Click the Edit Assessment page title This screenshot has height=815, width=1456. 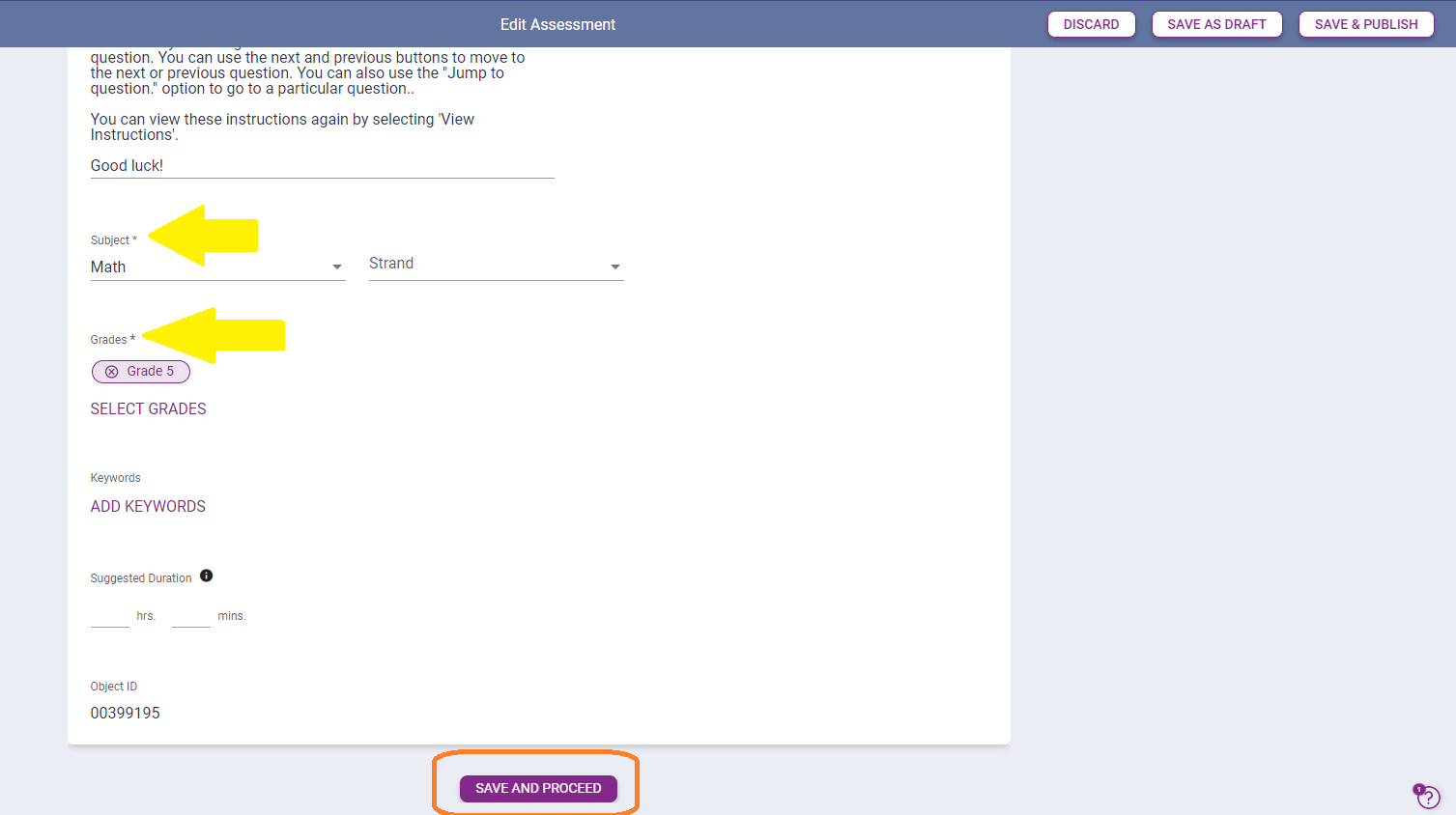point(557,24)
